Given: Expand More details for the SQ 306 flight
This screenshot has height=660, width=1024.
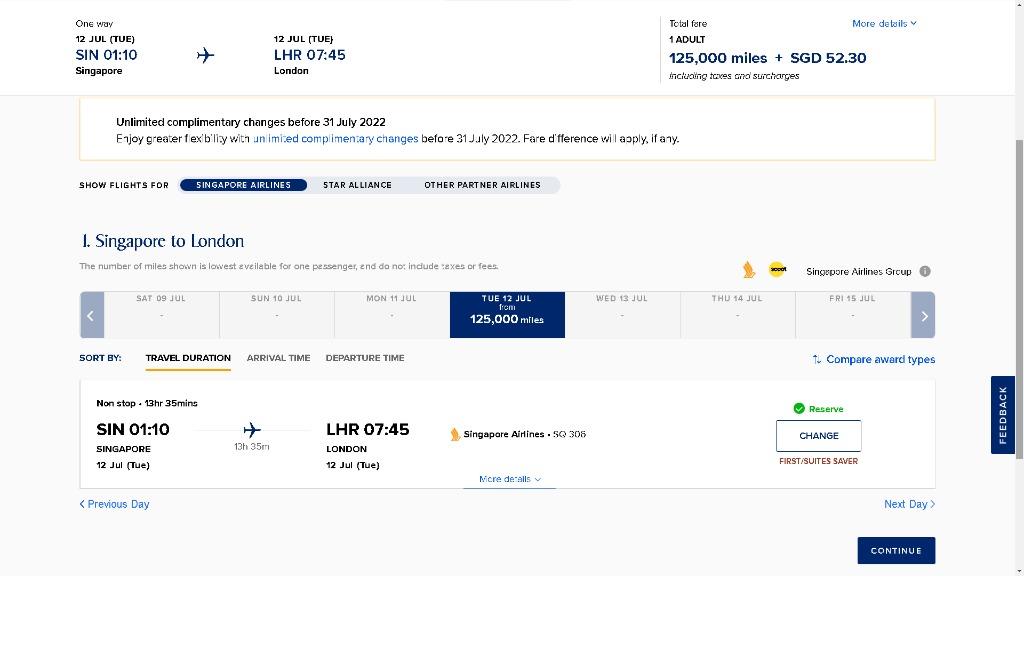Looking at the screenshot, I should [508, 479].
